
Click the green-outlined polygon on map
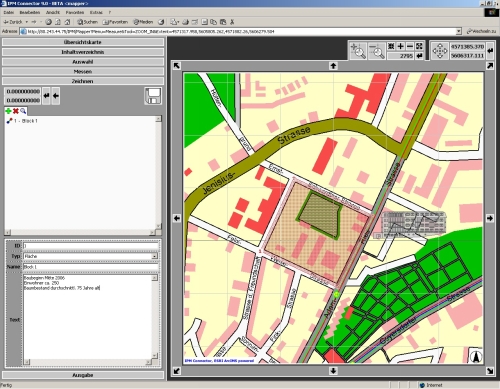319,214
